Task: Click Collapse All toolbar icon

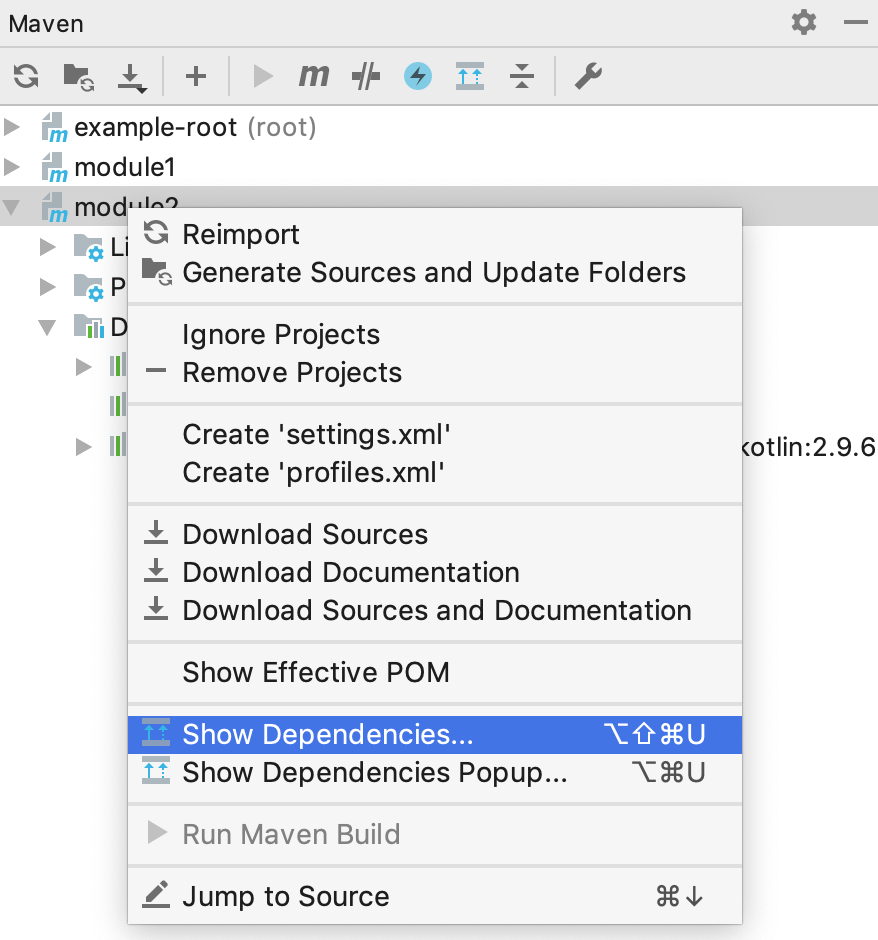Action: [522, 76]
